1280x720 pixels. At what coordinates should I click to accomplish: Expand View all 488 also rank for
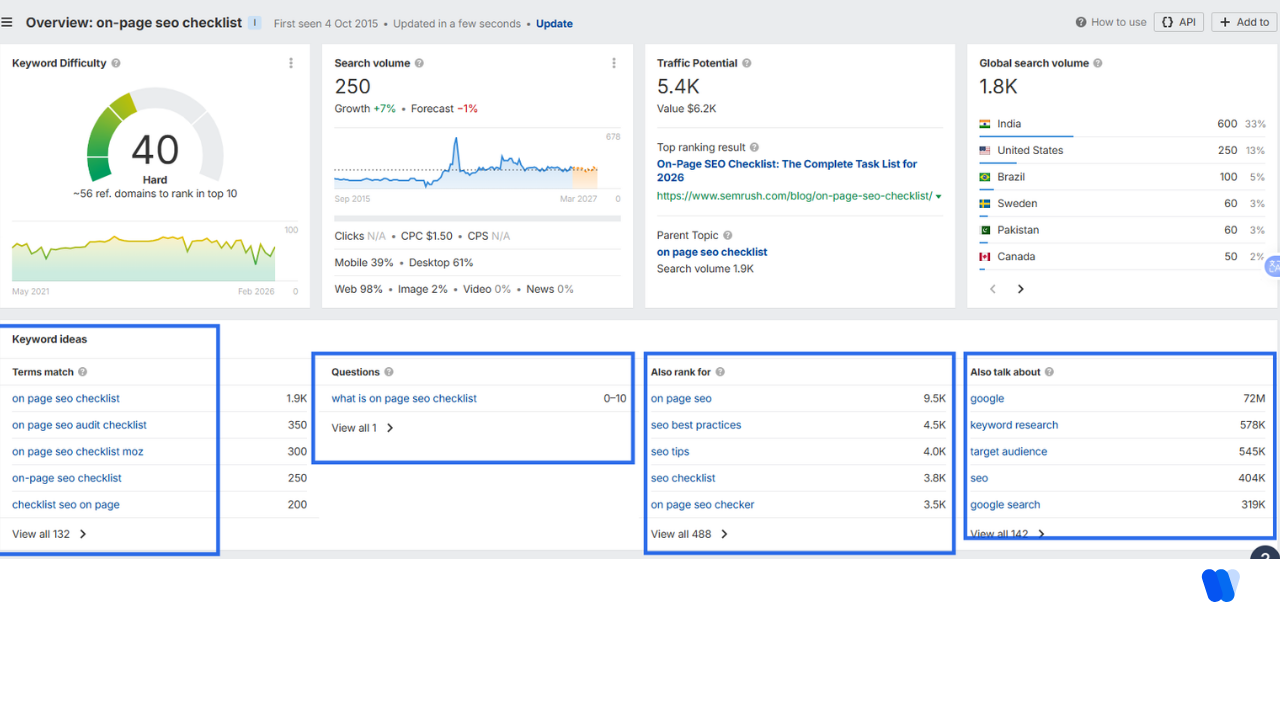pos(689,534)
